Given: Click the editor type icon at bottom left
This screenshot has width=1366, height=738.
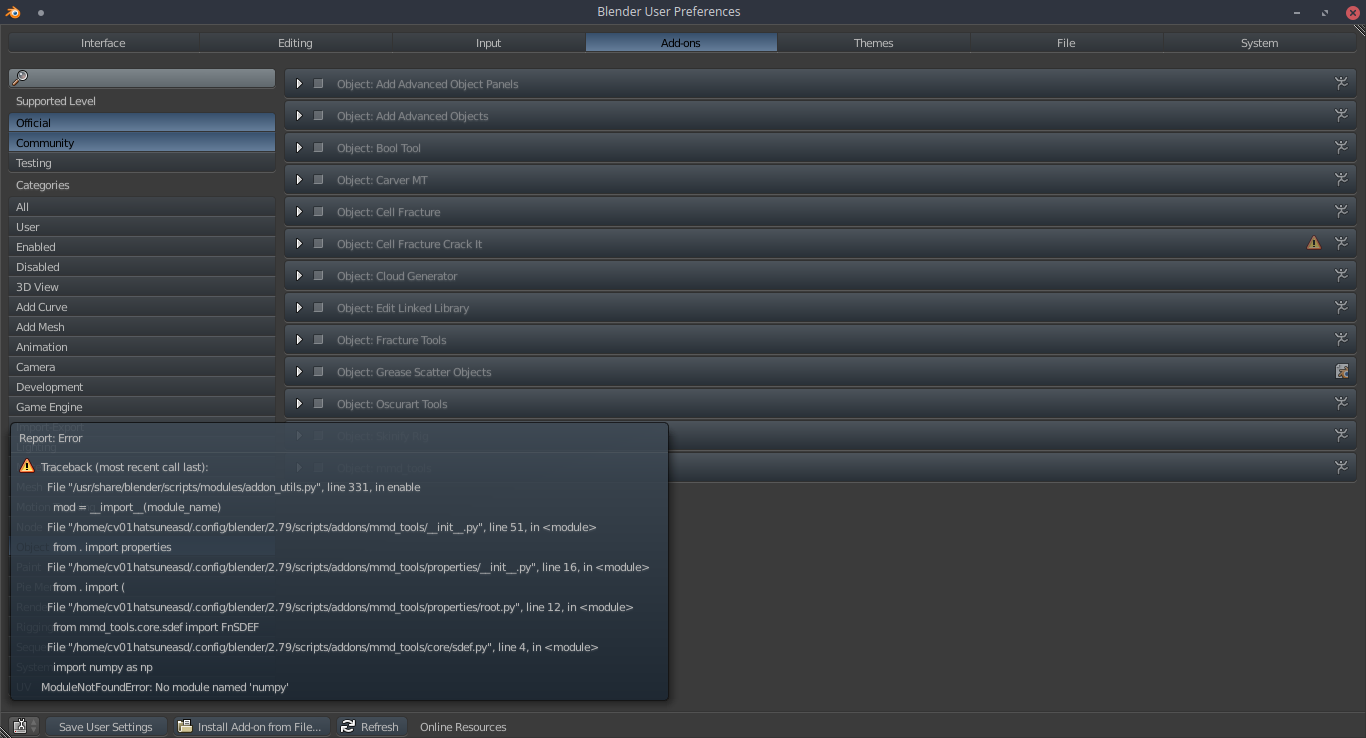Looking at the screenshot, I should pos(18,726).
